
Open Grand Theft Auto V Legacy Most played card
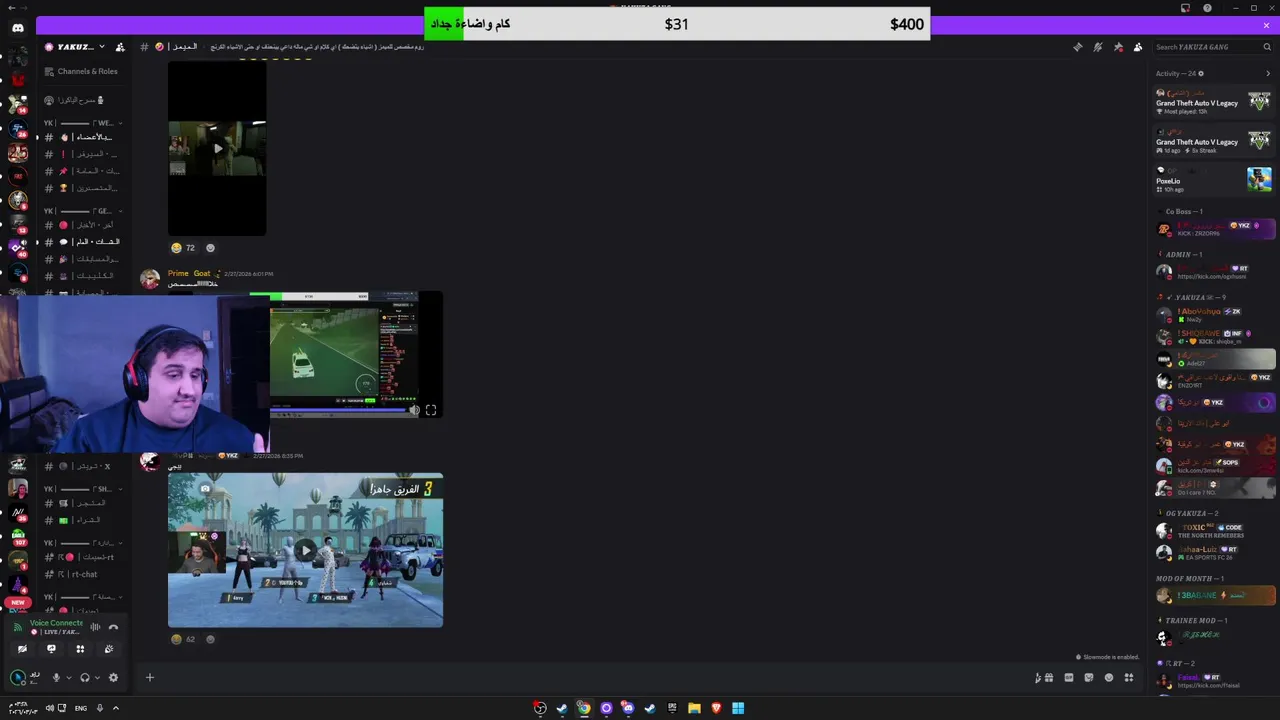(1213, 102)
